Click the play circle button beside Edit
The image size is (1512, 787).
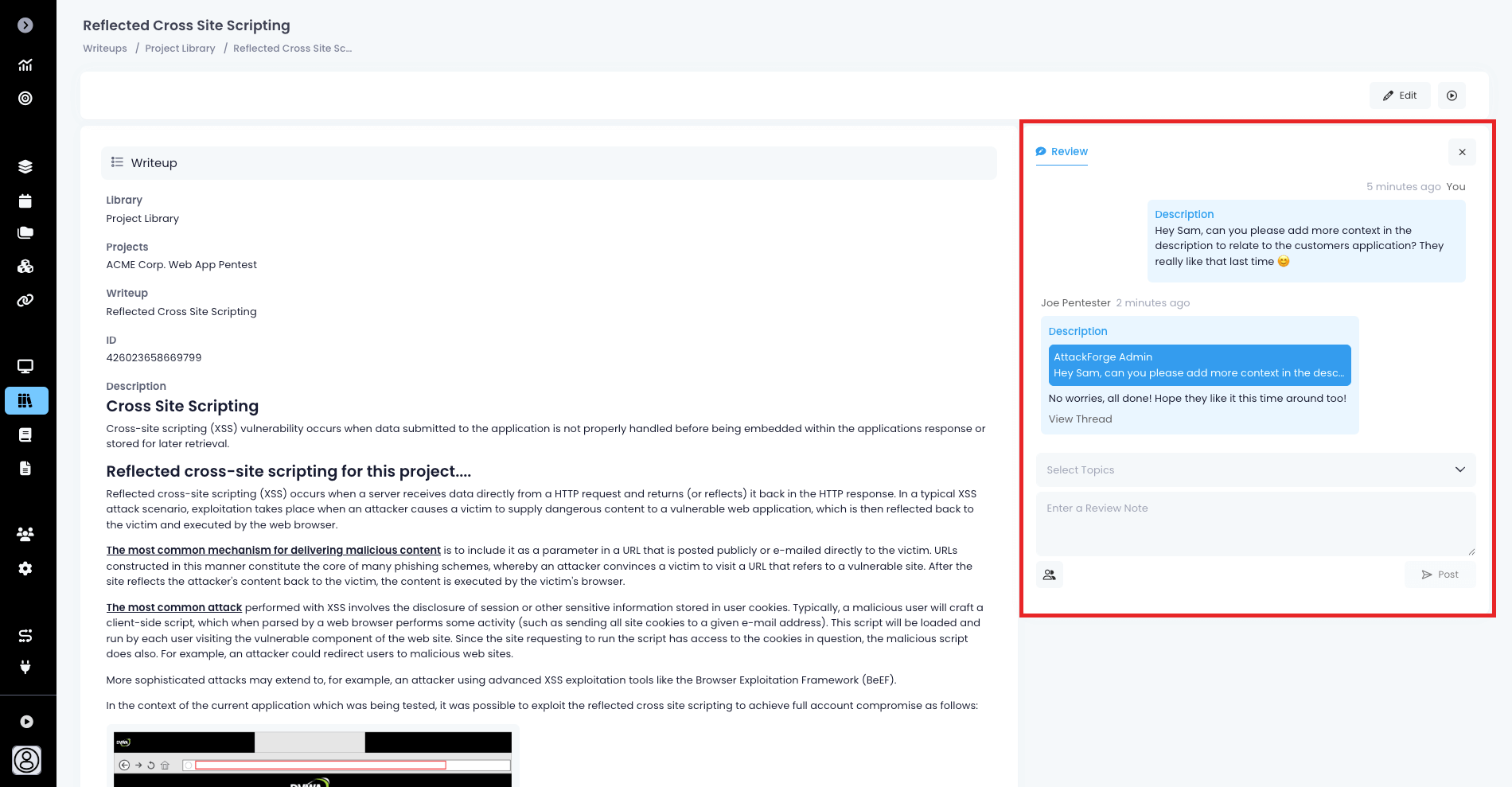pos(1452,95)
